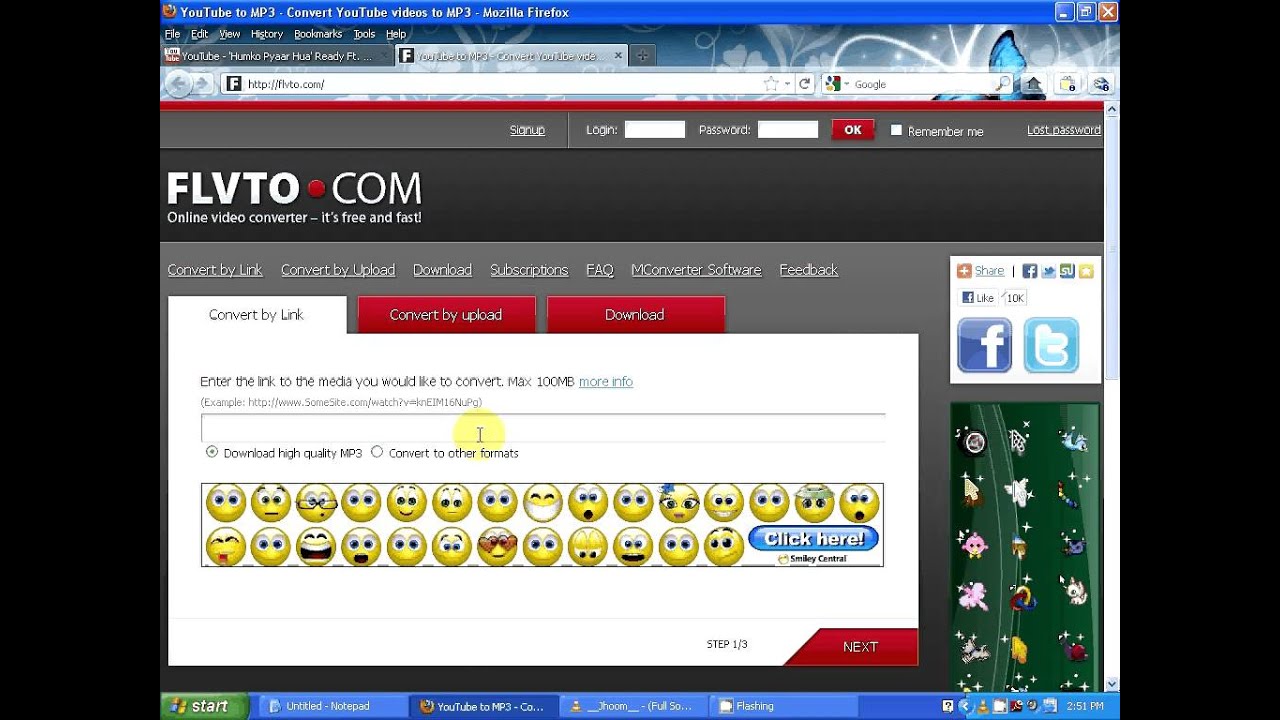Open the more info link
This screenshot has height=720, width=1280.
click(x=605, y=381)
